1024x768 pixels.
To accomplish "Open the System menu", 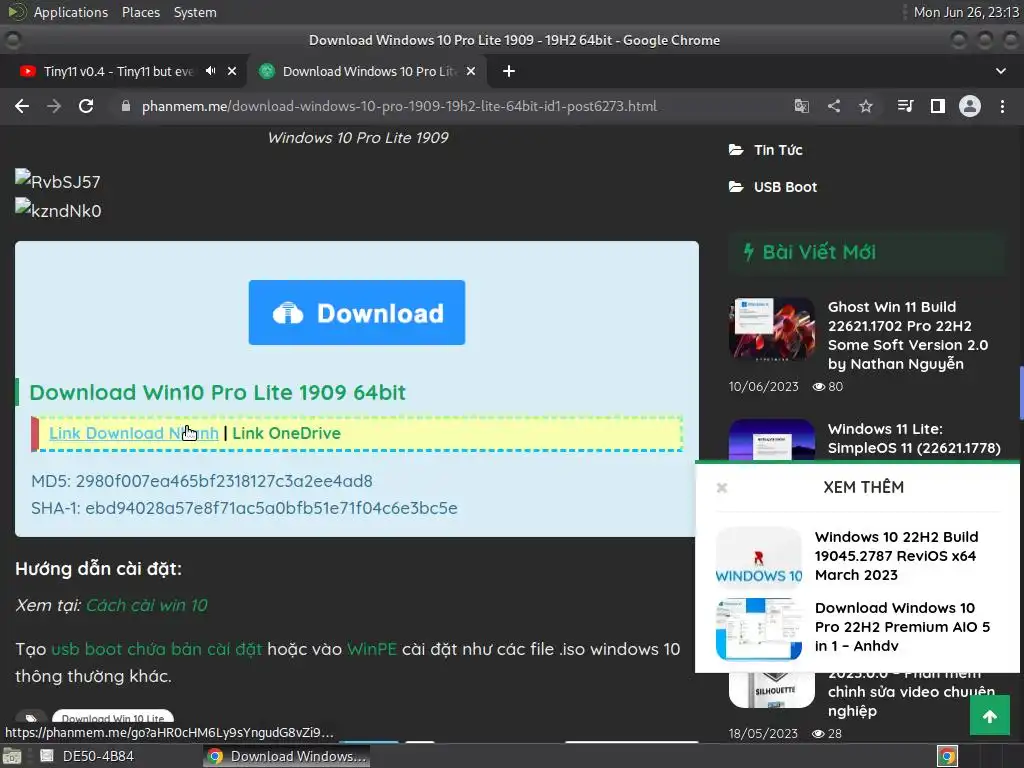I will [x=195, y=12].
